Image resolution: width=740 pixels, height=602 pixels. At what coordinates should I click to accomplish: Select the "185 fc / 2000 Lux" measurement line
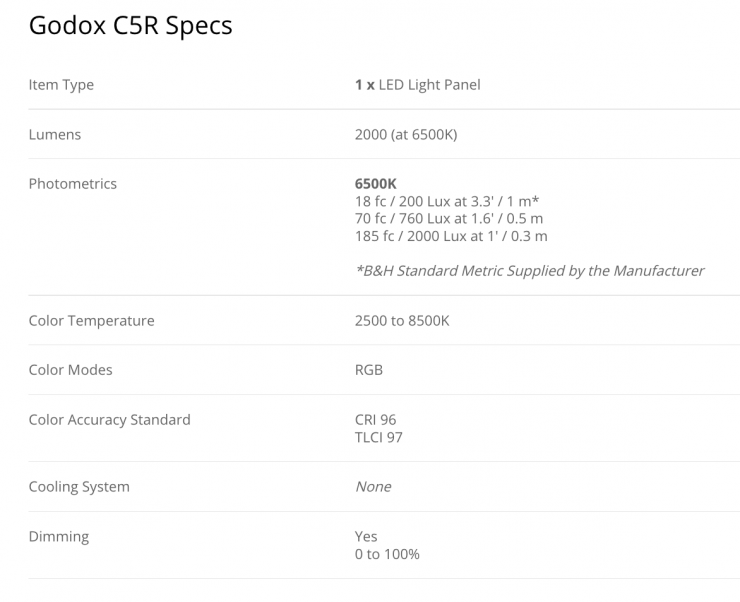click(451, 236)
